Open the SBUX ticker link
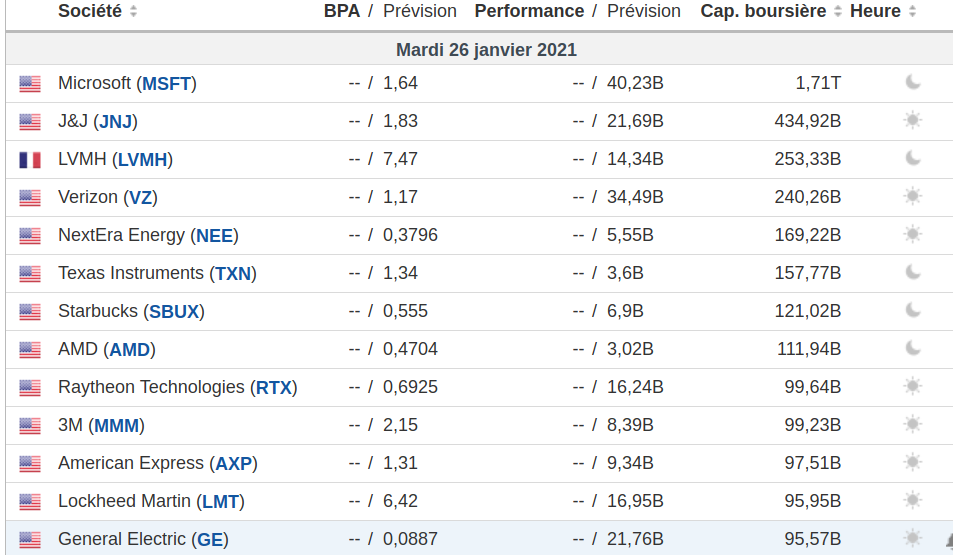This screenshot has width=953, height=555. (174, 312)
